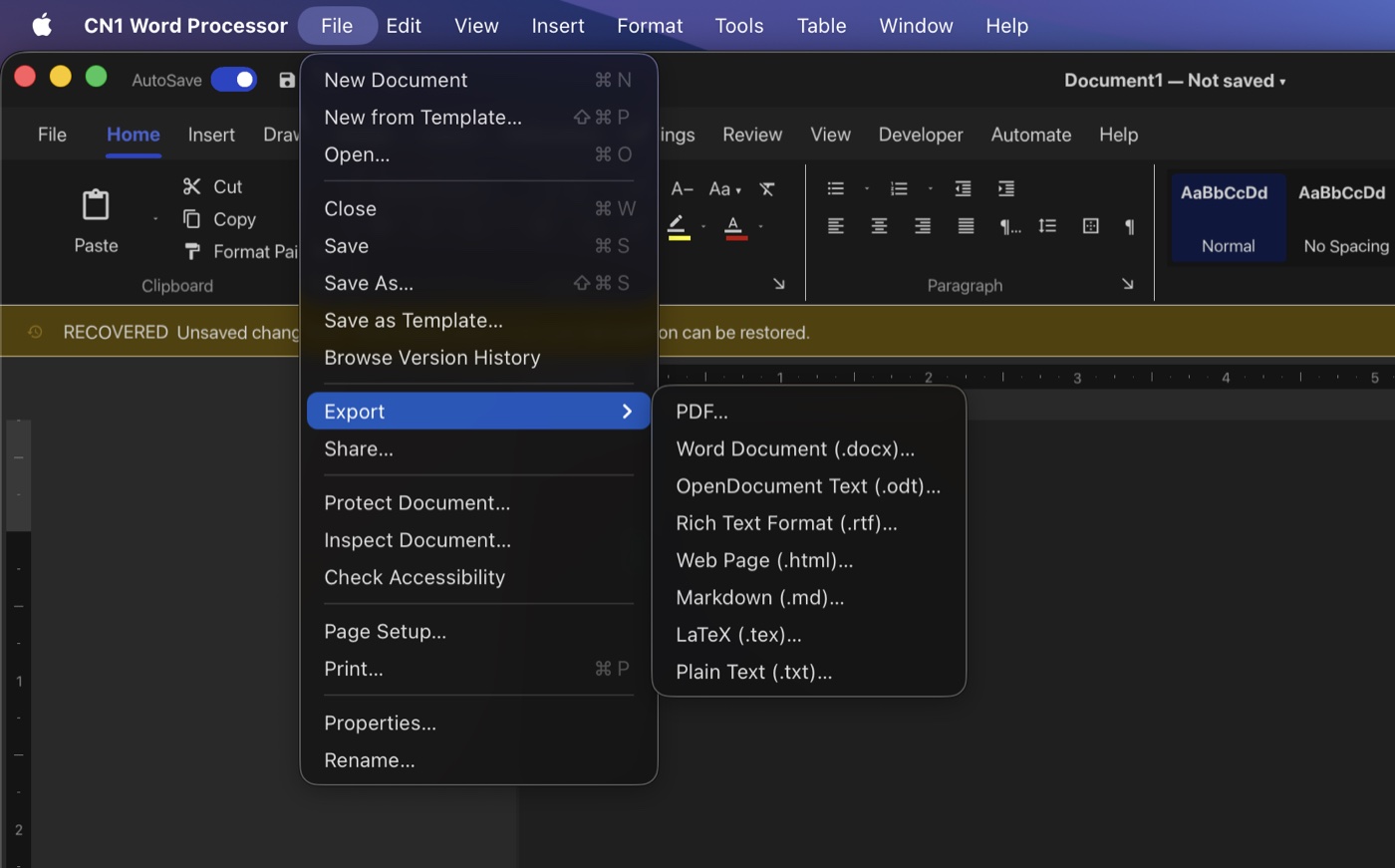This screenshot has height=868, width=1395.
Task: Choose Rename... in File menu
Action: 478,760
